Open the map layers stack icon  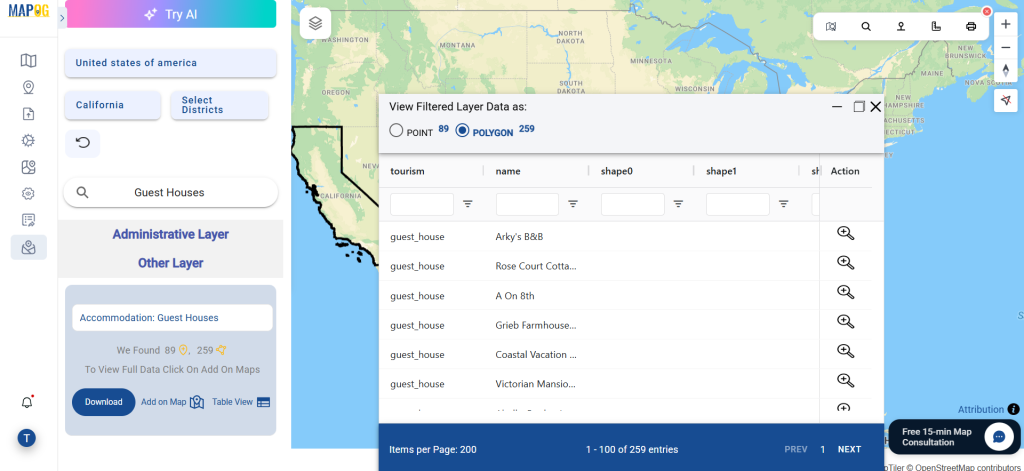(315, 24)
